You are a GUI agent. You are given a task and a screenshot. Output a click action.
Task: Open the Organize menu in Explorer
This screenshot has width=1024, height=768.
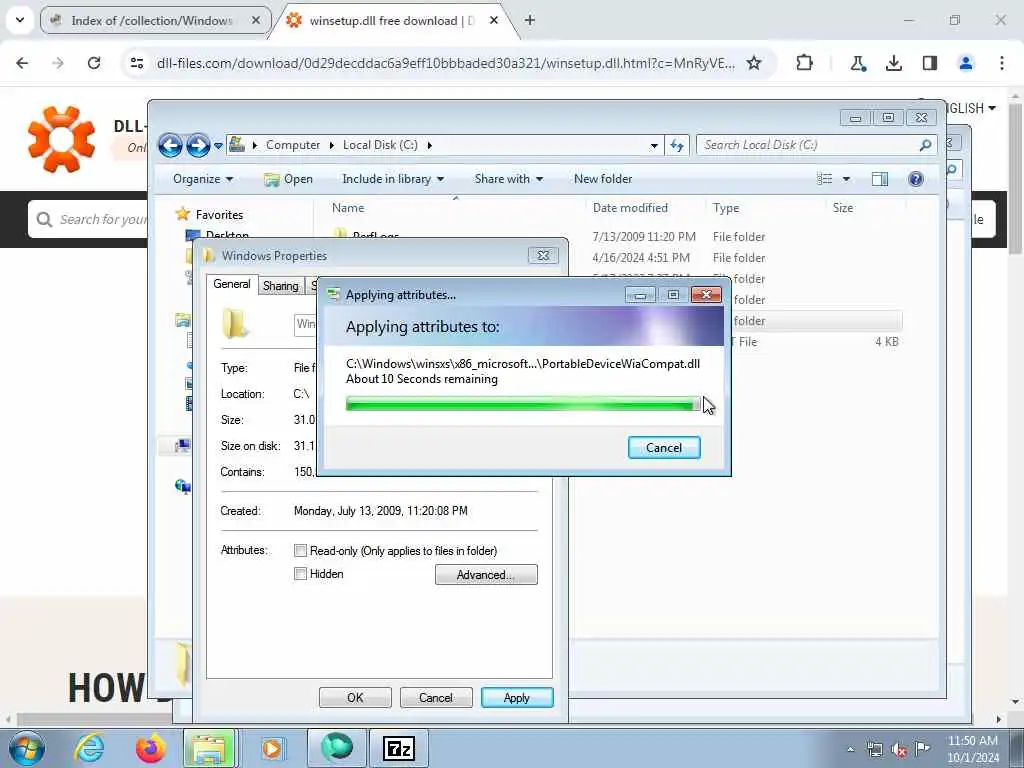coord(202,179)
